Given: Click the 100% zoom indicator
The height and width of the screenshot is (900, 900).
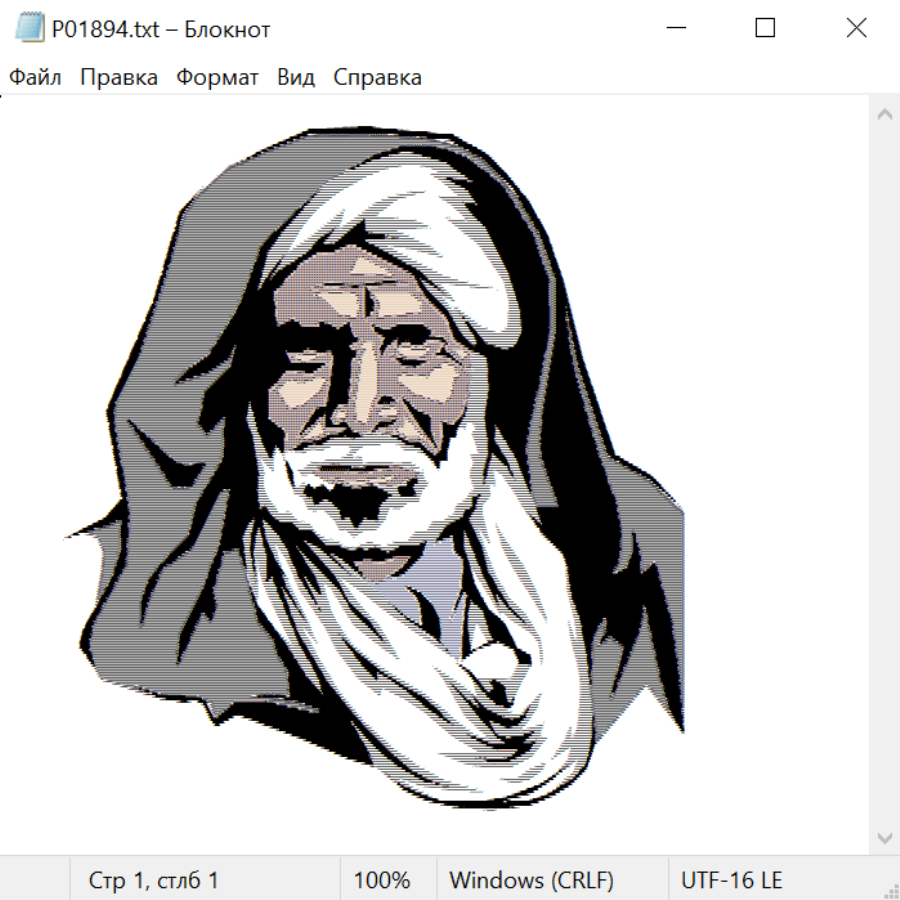Looking at the screenshot, I should click(382, 881).
